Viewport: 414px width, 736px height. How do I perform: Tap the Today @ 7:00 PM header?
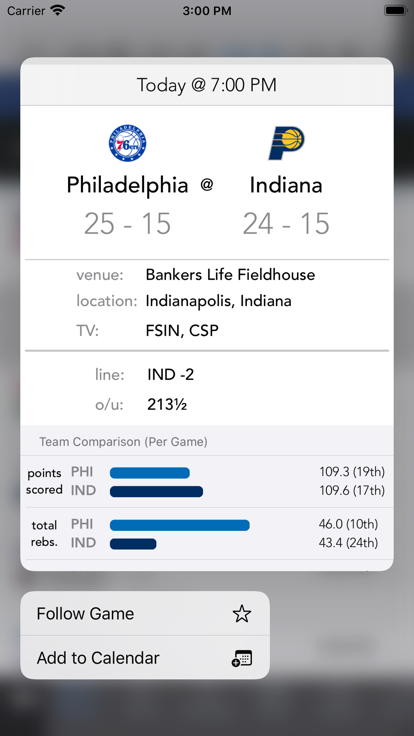[207, 85]
